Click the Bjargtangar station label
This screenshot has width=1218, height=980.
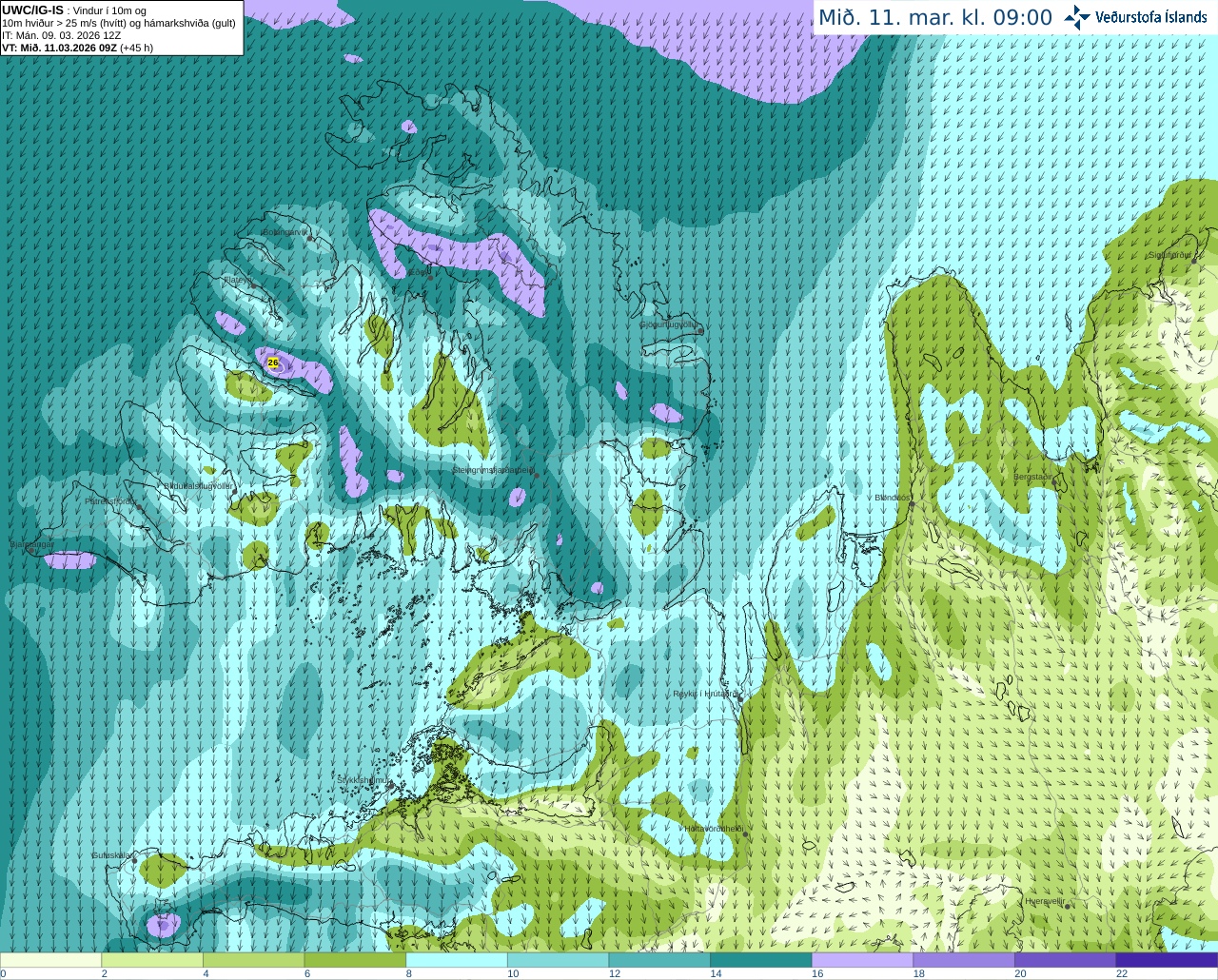coord(31,545)
